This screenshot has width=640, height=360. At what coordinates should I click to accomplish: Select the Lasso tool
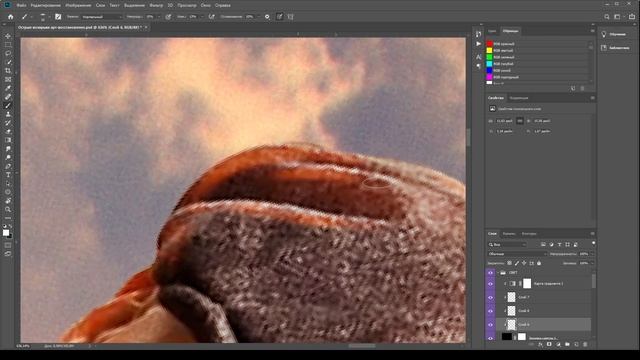point(8,53)
